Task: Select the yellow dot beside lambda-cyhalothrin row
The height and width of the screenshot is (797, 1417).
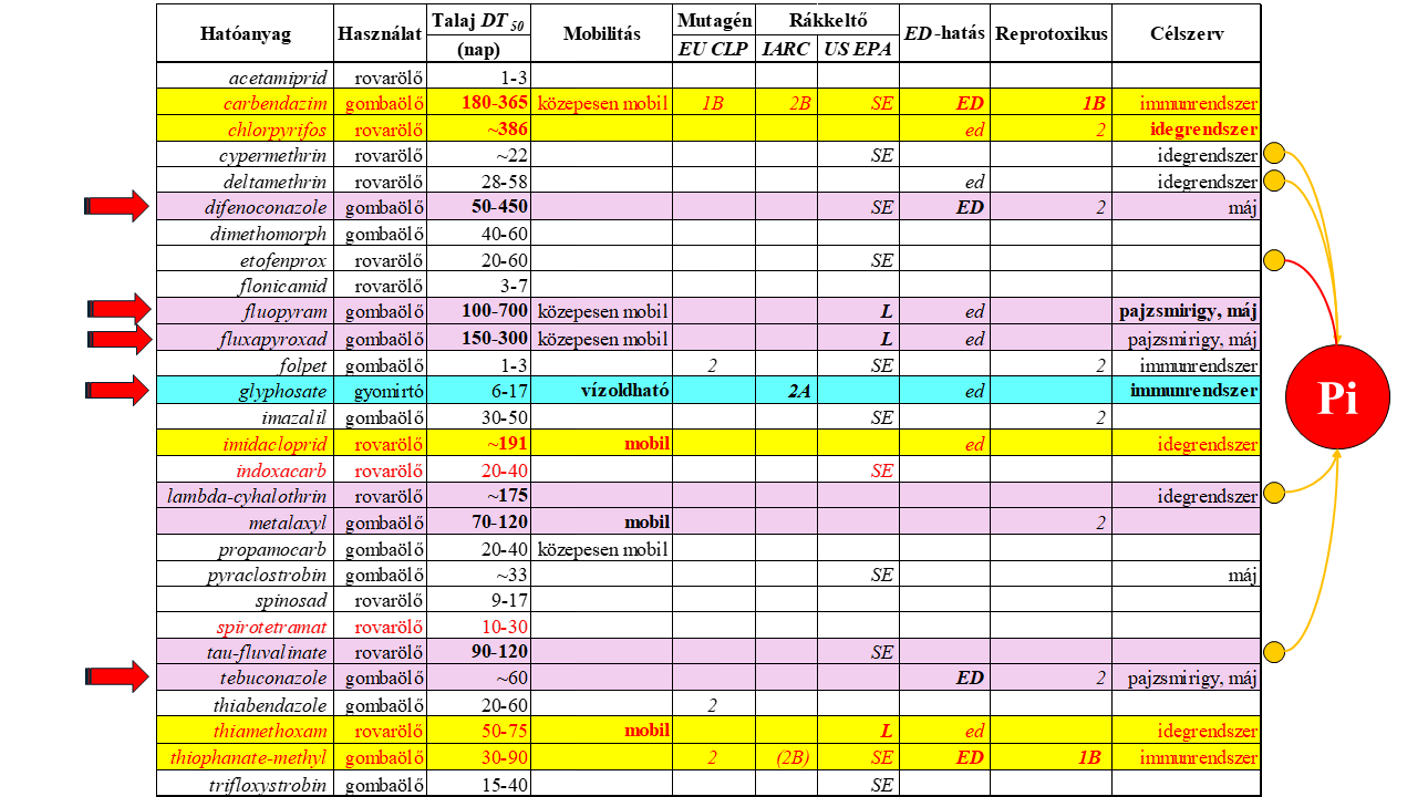Action: (1274, 492)
